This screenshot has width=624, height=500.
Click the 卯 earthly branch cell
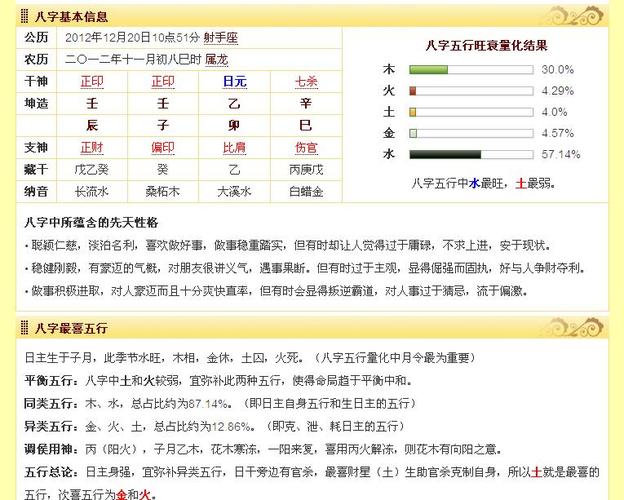[x=234, y=126]
